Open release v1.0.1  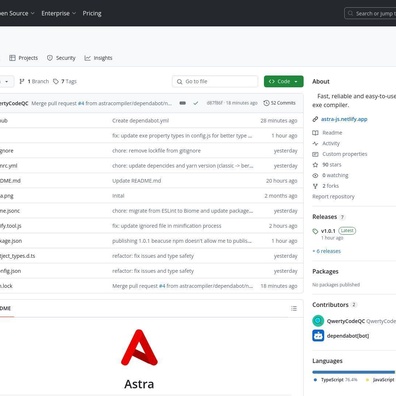328,231
